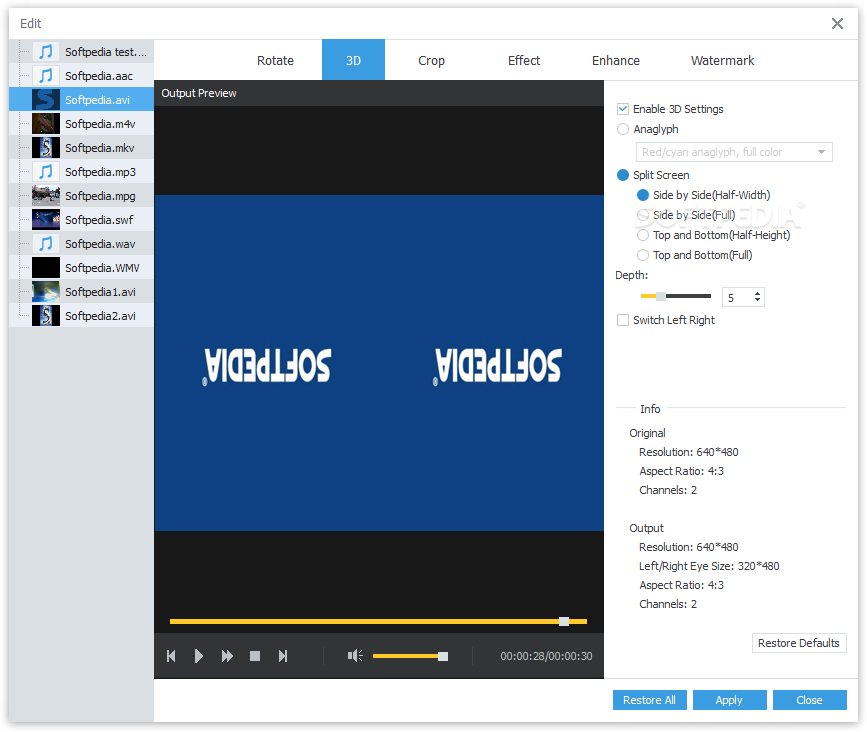Select Softpedia.wav in file list
This screenshot has width=867, height=732.
click(81, 244)
